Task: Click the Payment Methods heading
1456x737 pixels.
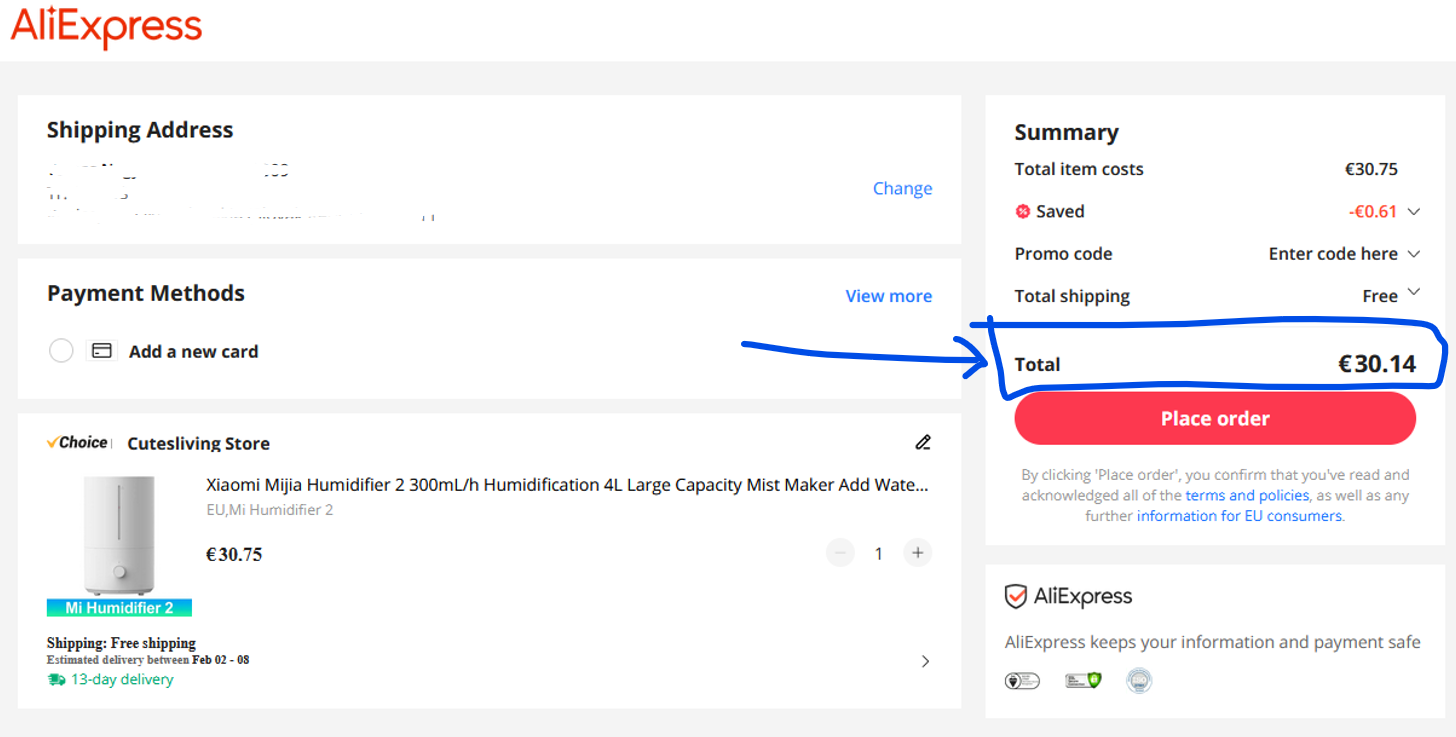Action: [146, 293]
